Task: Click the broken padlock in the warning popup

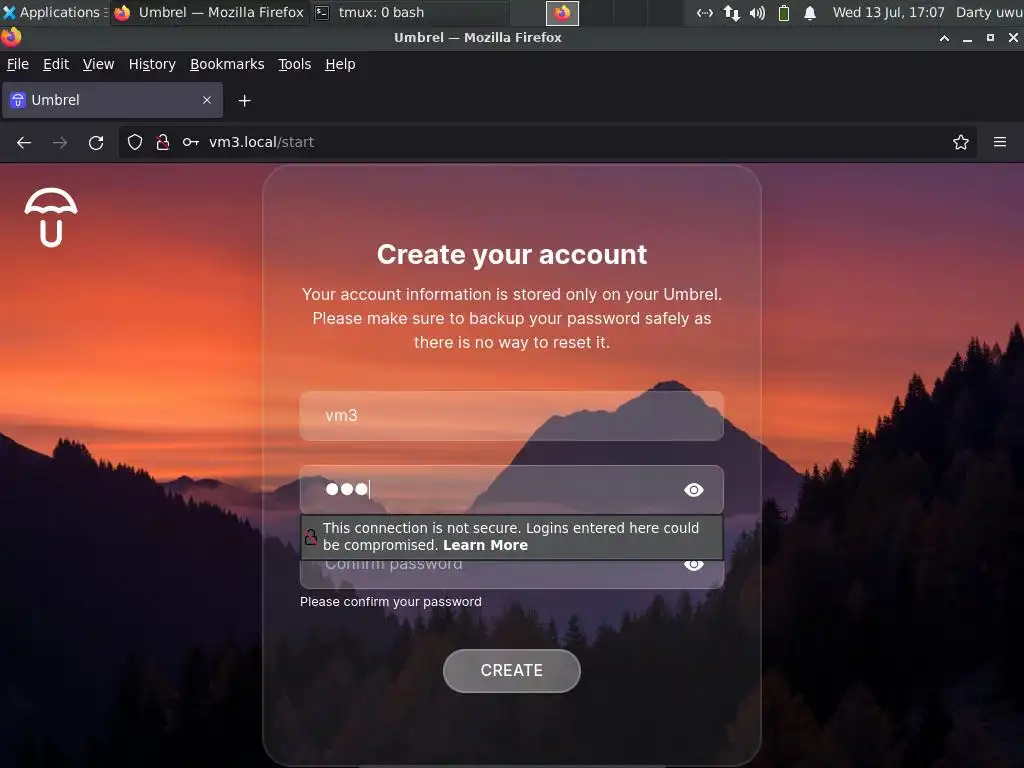Action: pyautogui.click(x=311, y=537)
